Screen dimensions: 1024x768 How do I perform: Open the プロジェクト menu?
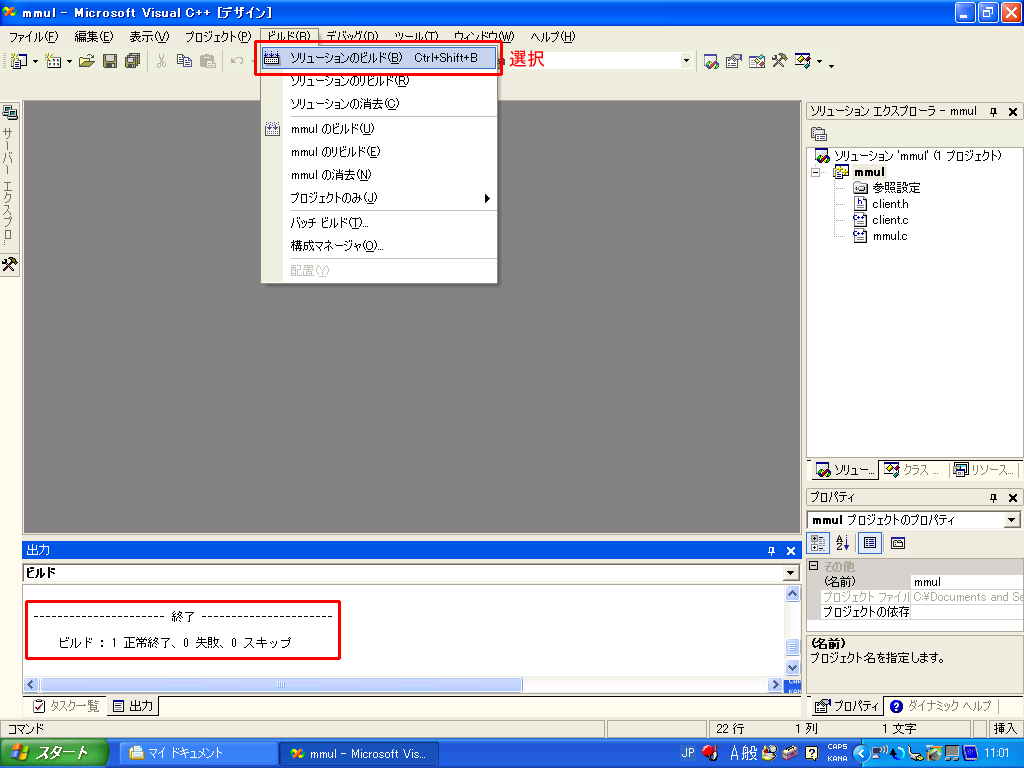[217, 37]
